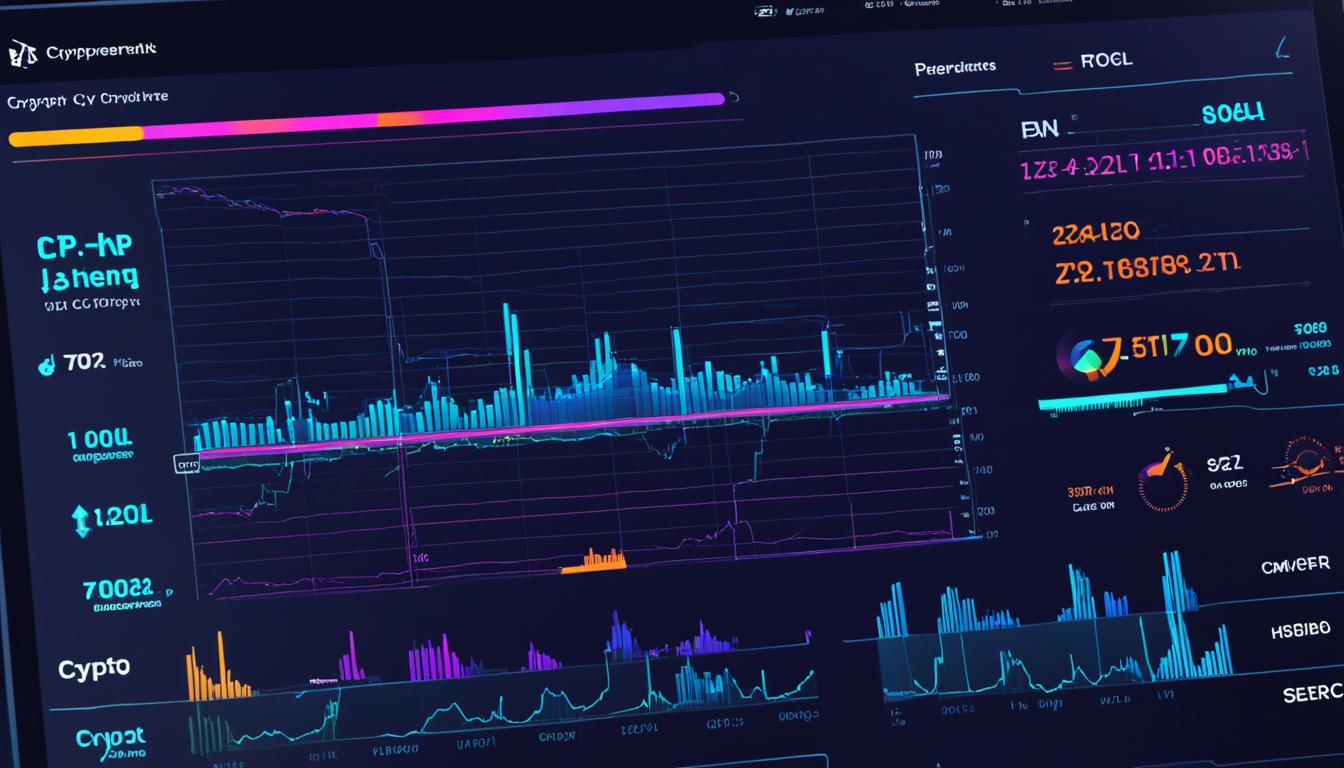Click the cyan CP.-hP heading
The height and width of the screenshot is (768, 1344).
tap(85, 247)
